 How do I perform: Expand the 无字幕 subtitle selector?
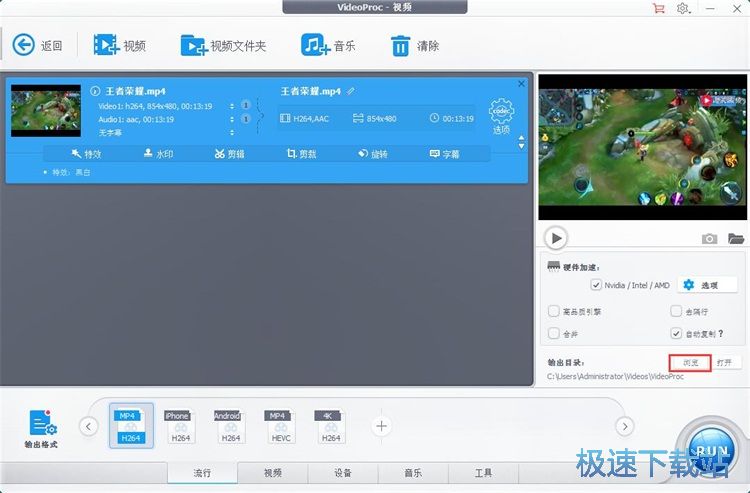click(232, 132)
